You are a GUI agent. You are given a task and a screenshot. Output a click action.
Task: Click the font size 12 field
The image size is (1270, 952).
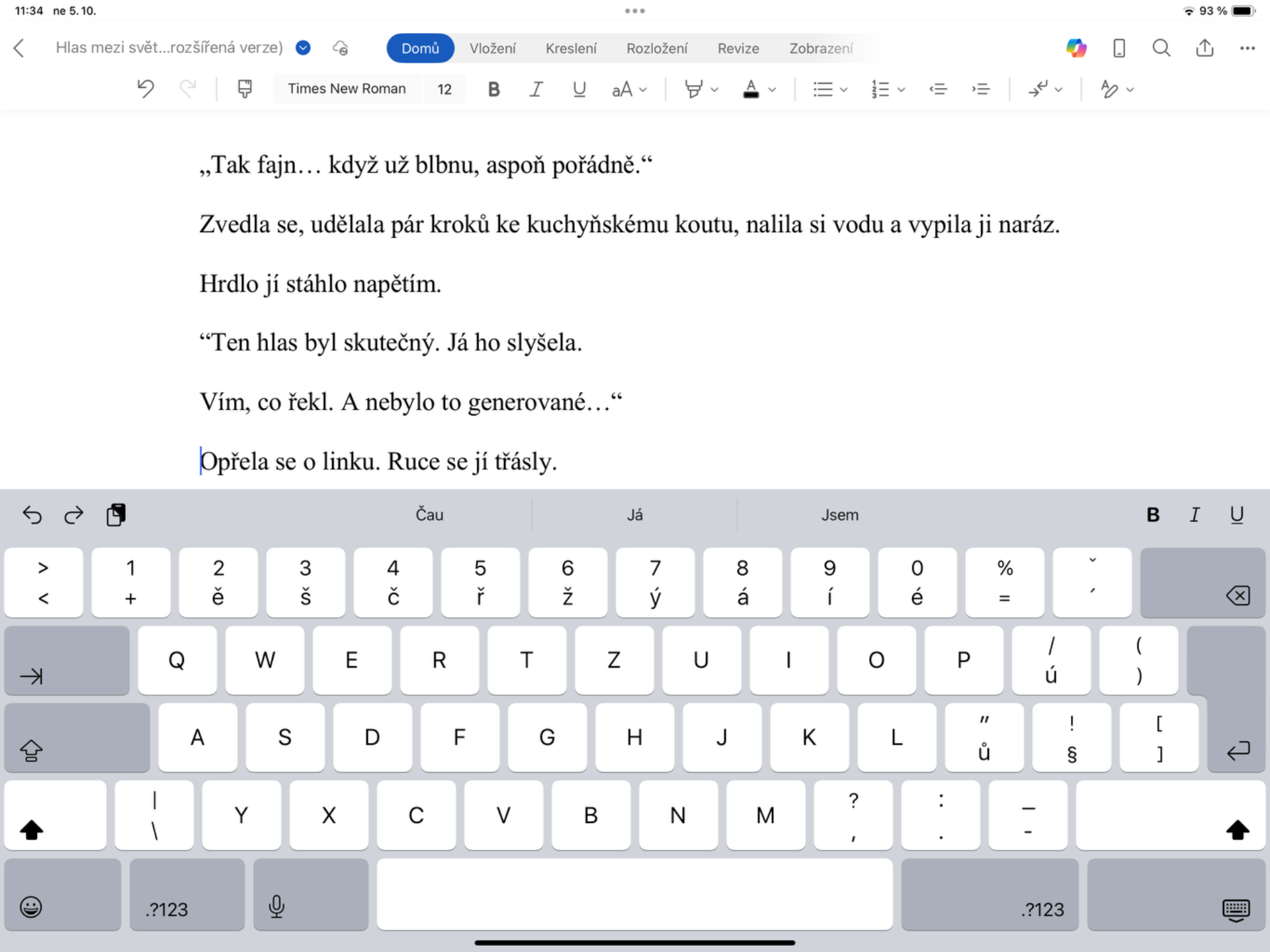click(444, 89)
